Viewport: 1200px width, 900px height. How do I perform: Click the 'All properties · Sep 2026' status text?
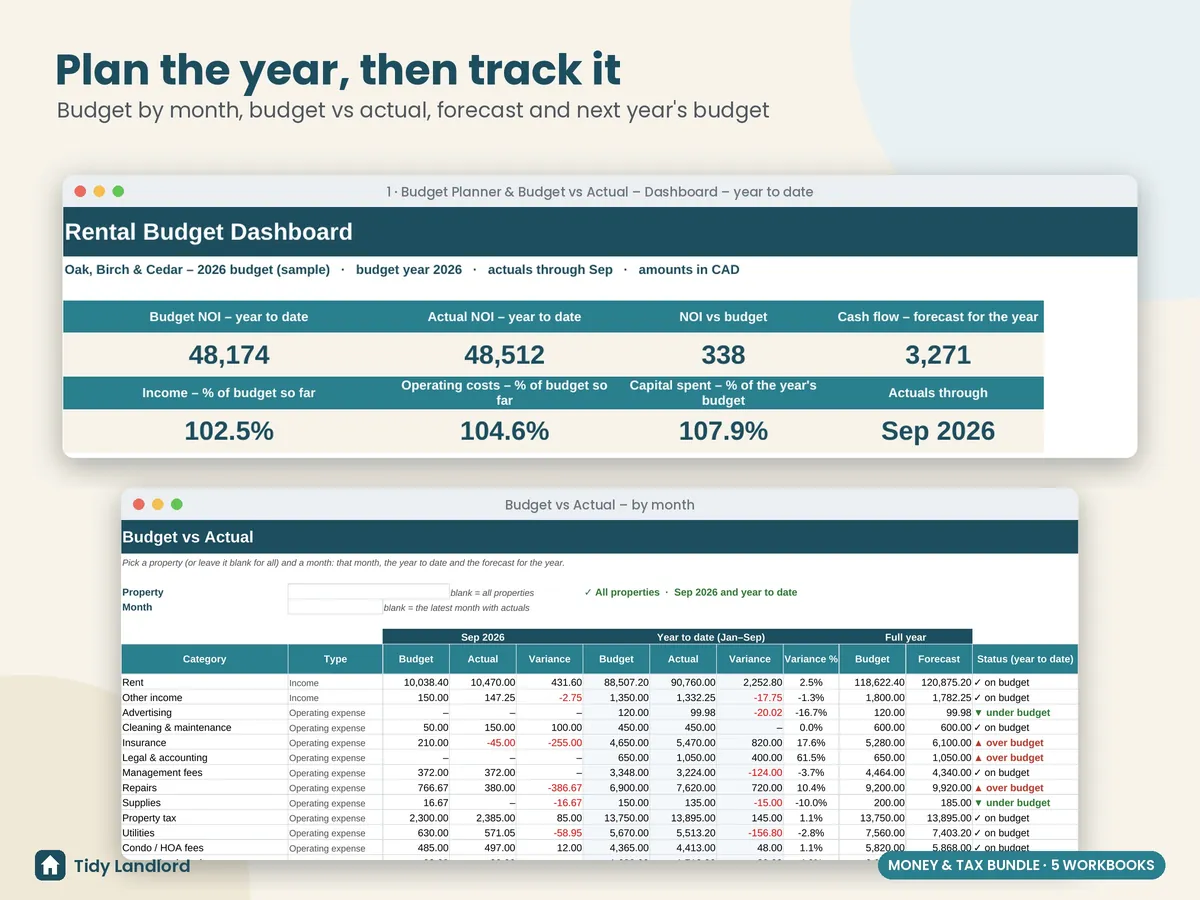click(x=690, y=592)
